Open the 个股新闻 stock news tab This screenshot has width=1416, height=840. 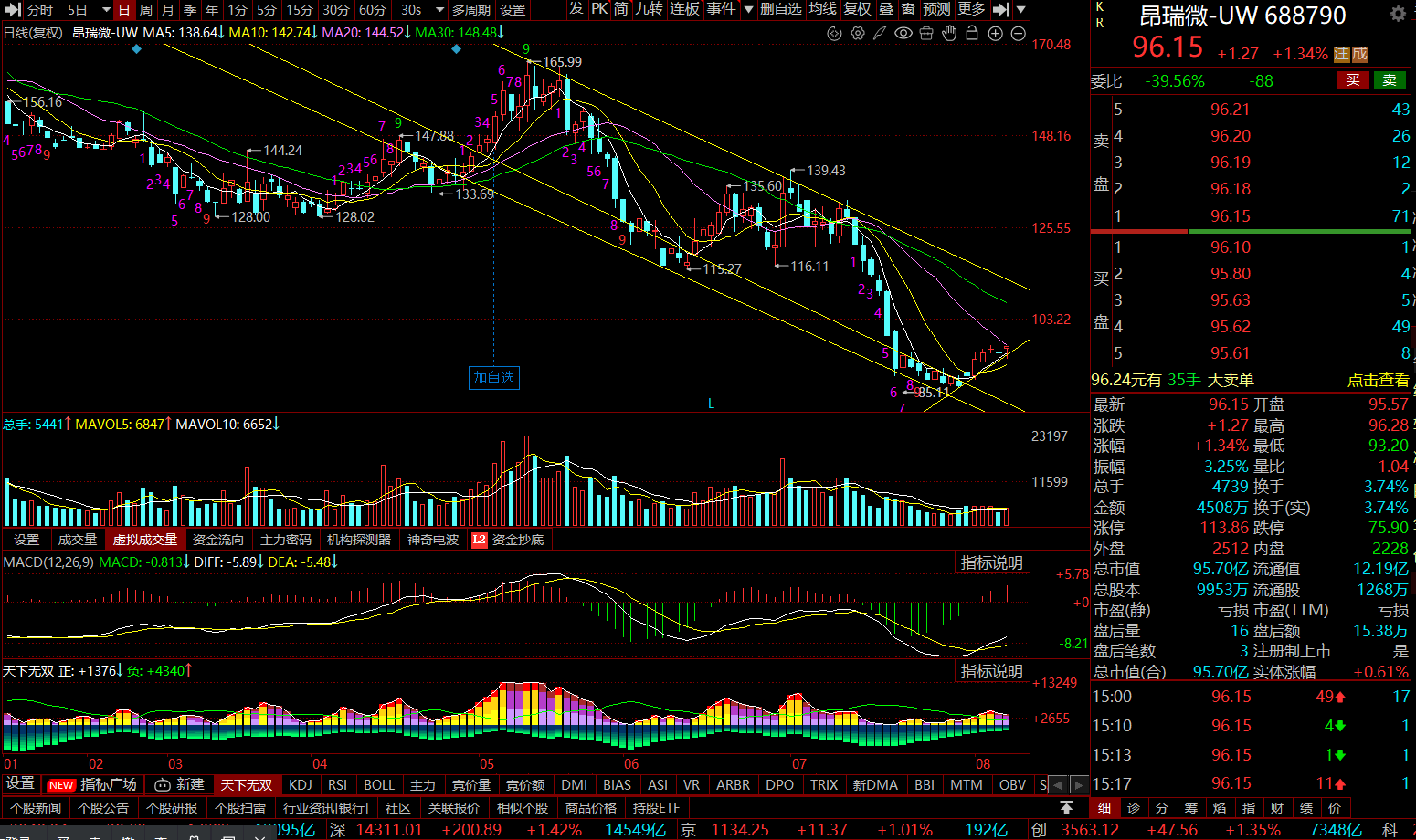[37, 808]
